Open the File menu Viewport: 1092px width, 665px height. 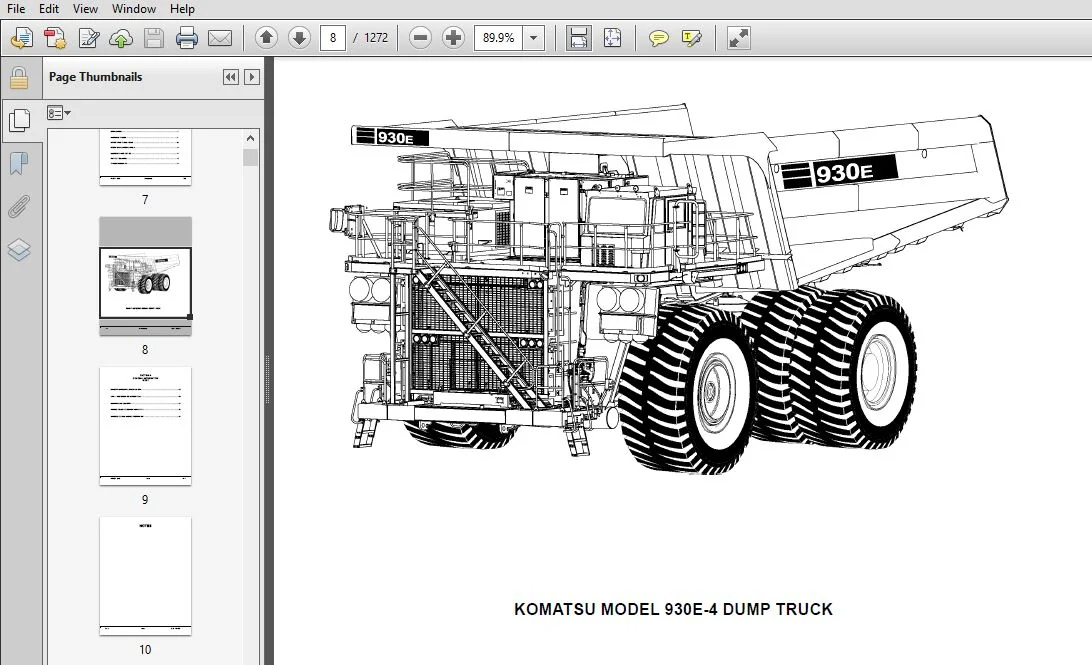tap(15, 9)
